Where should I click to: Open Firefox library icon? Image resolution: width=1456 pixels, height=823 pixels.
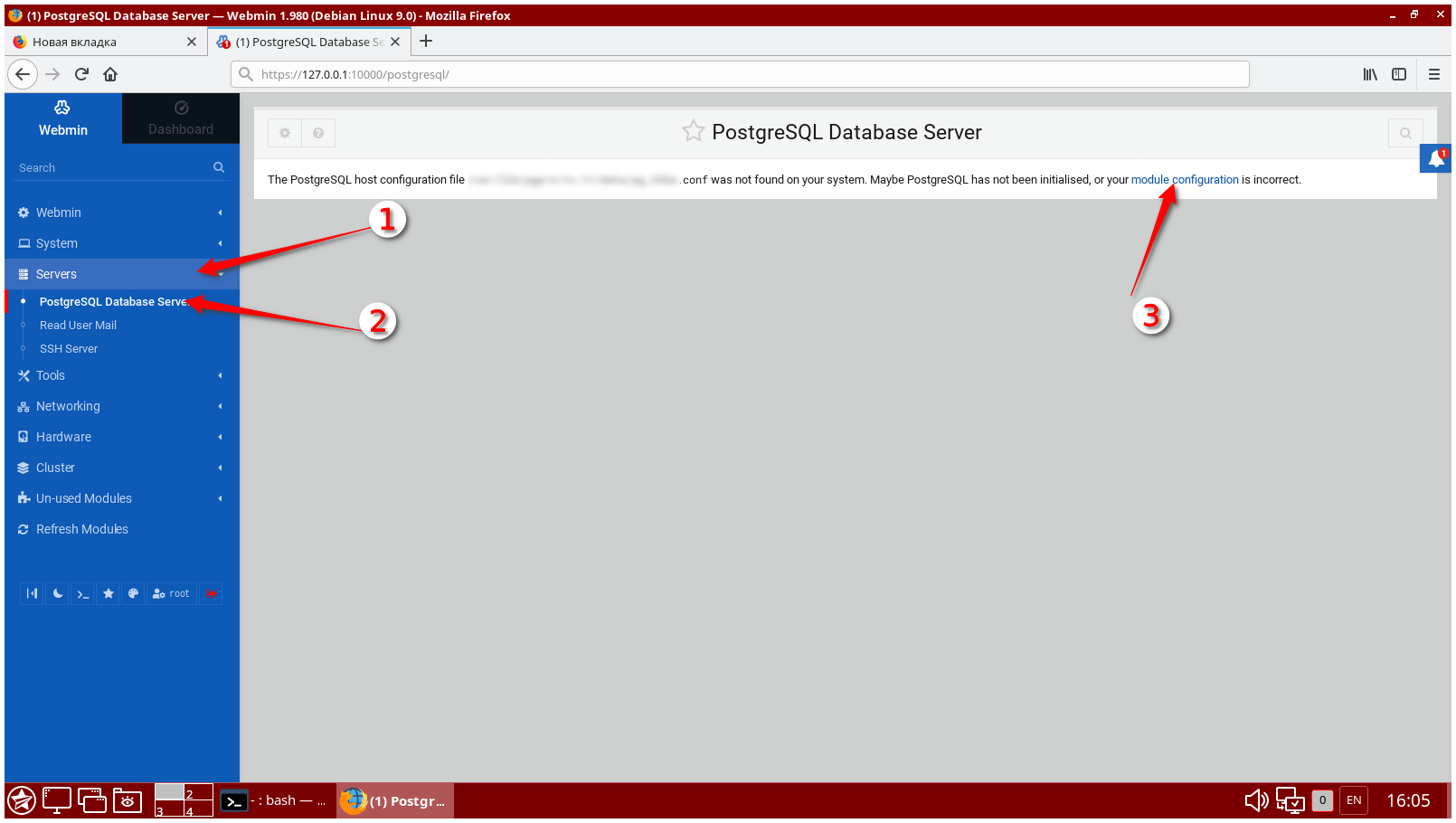(x=1370, y=74)
